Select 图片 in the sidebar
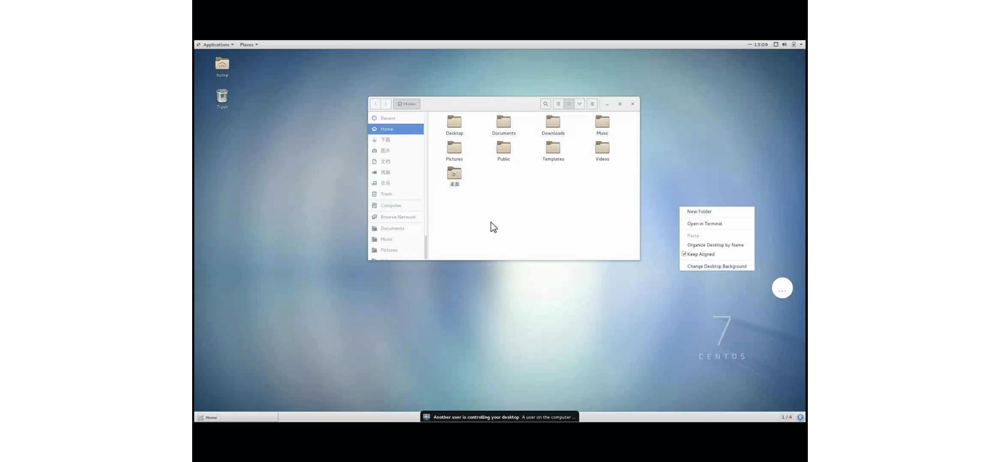 point(396,151)
